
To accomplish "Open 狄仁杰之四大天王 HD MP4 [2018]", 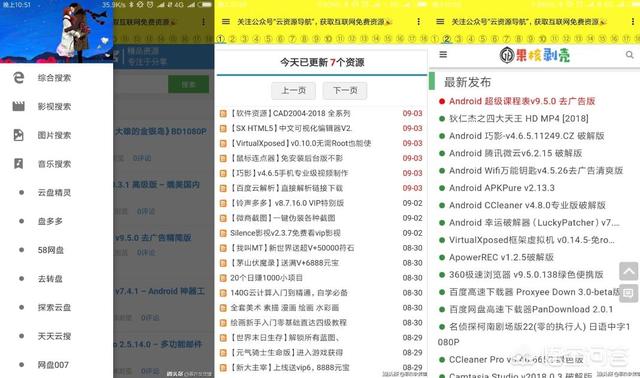I will click(x=519, y=118).
